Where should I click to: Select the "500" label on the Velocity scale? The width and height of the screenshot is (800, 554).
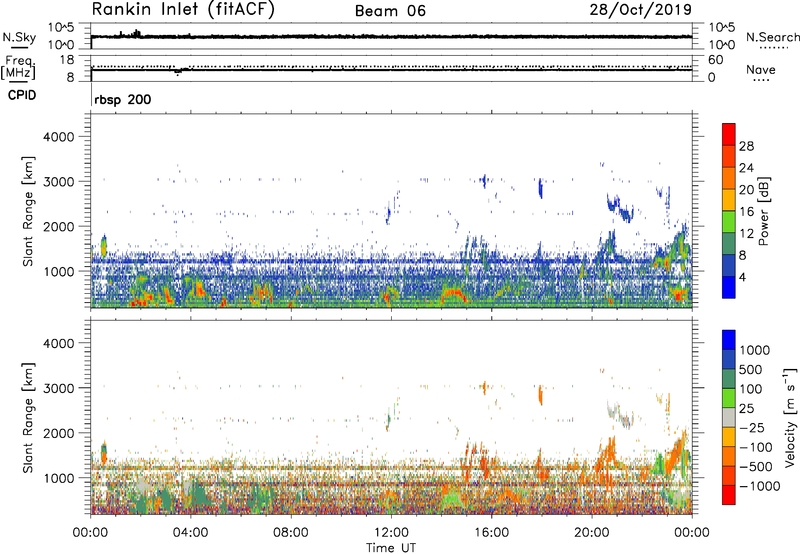tap(751, 370)
